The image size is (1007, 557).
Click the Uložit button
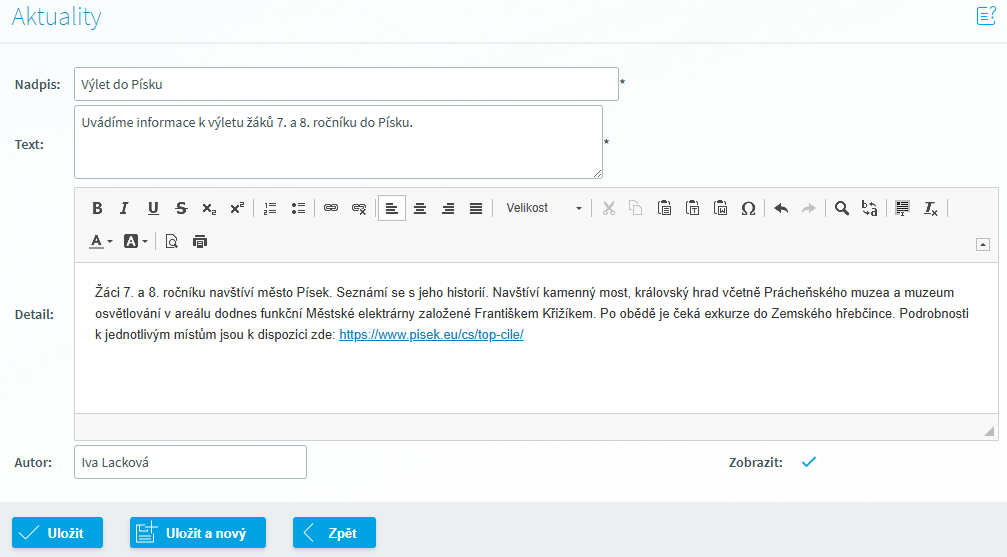point(57,533)
